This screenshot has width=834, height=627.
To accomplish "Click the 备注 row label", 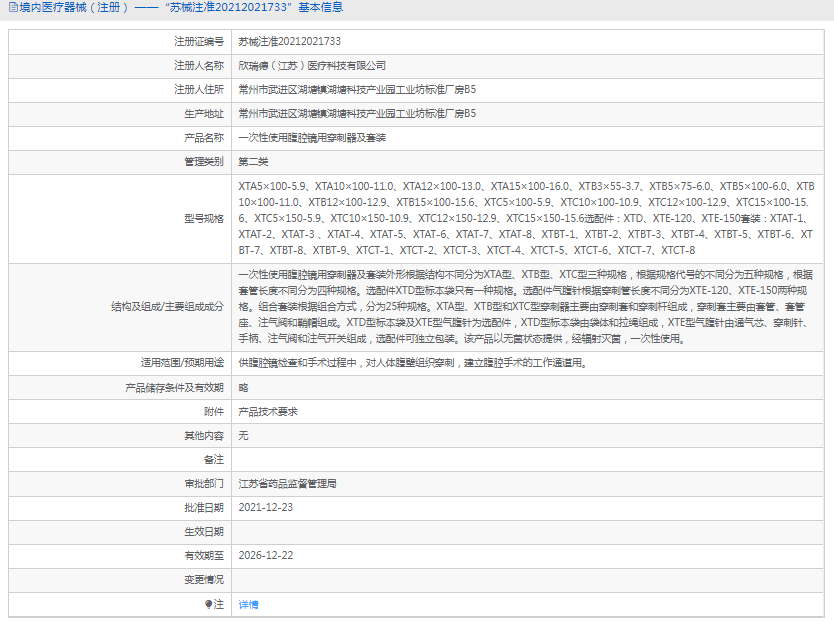I will tap(214, 459).
